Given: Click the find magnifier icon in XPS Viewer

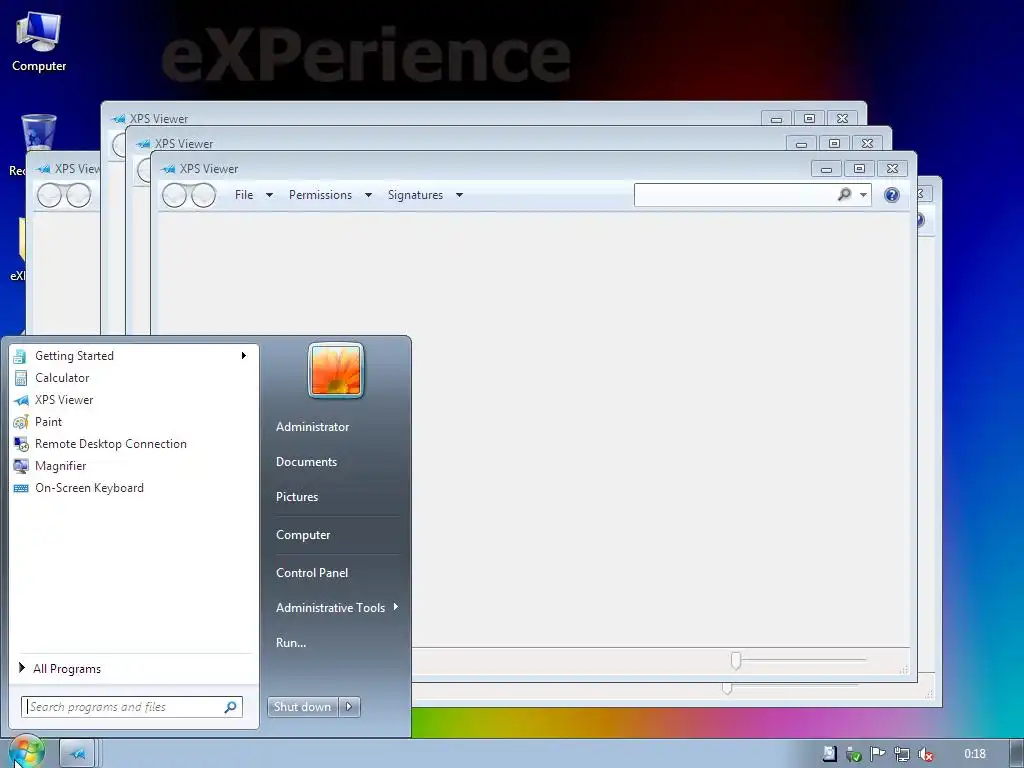Looking at the screenshot, I should point(844,195).
